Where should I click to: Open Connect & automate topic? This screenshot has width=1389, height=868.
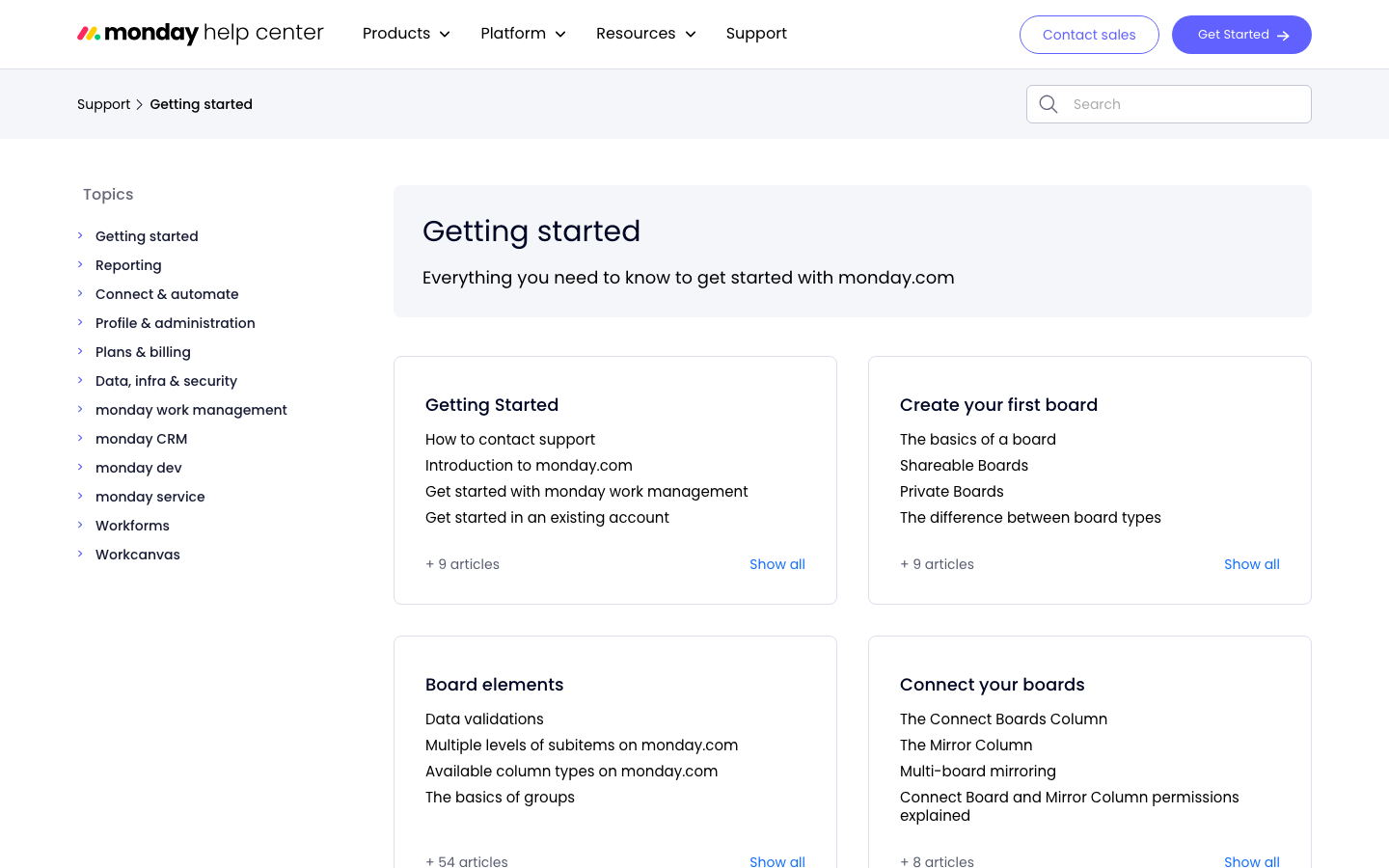tap(167, 294)
